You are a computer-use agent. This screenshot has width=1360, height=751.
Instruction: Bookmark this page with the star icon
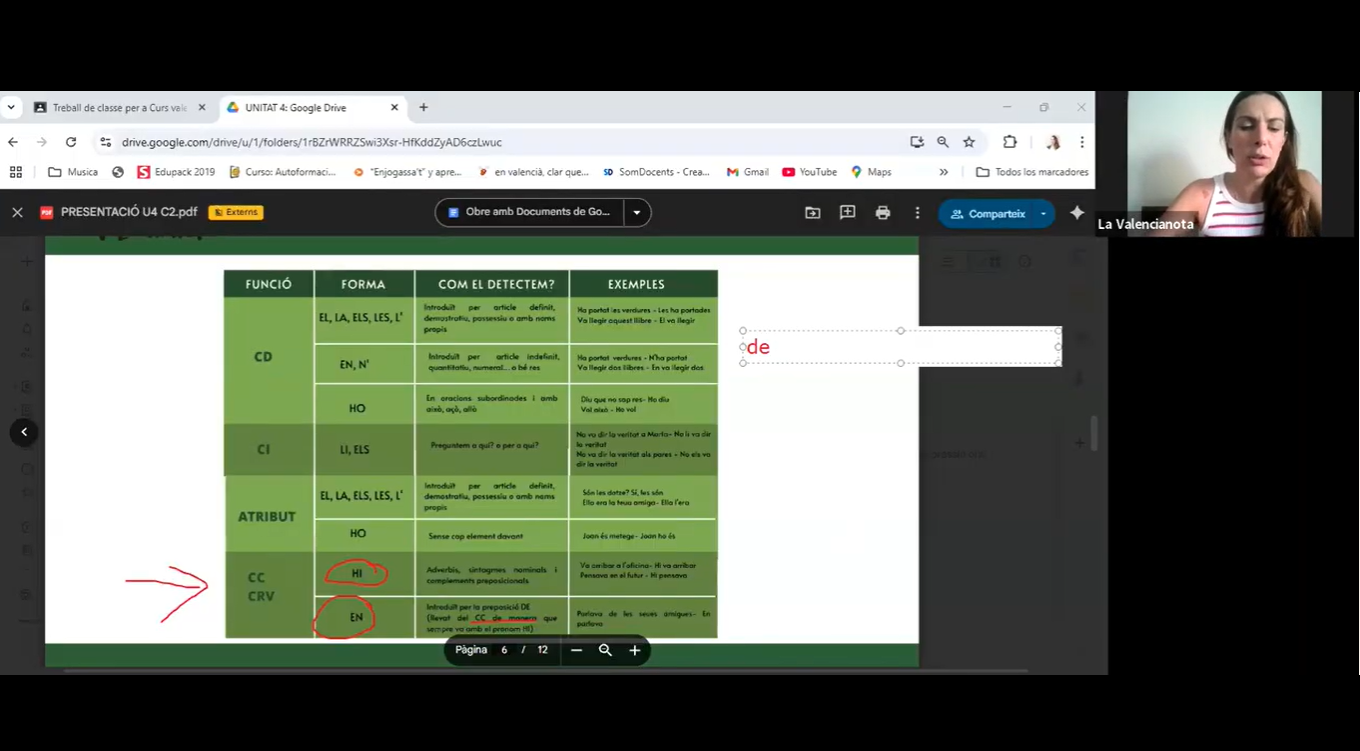969,142
